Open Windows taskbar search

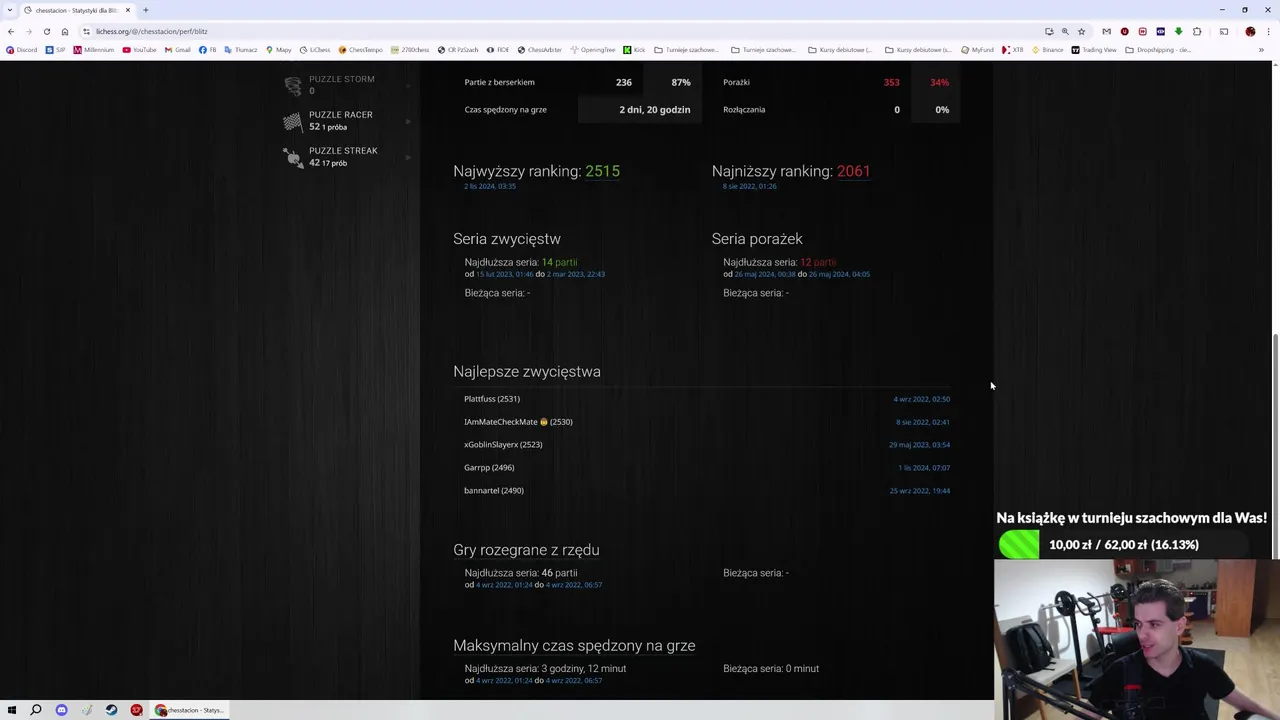[36, 710]
